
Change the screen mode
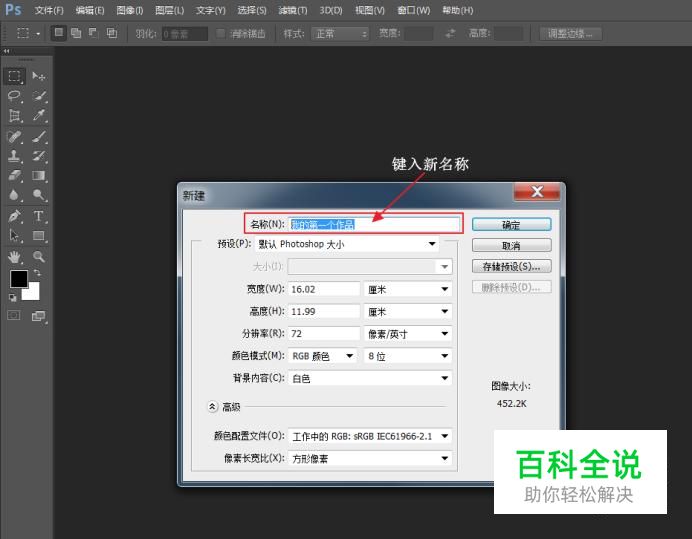click(39, 316)
